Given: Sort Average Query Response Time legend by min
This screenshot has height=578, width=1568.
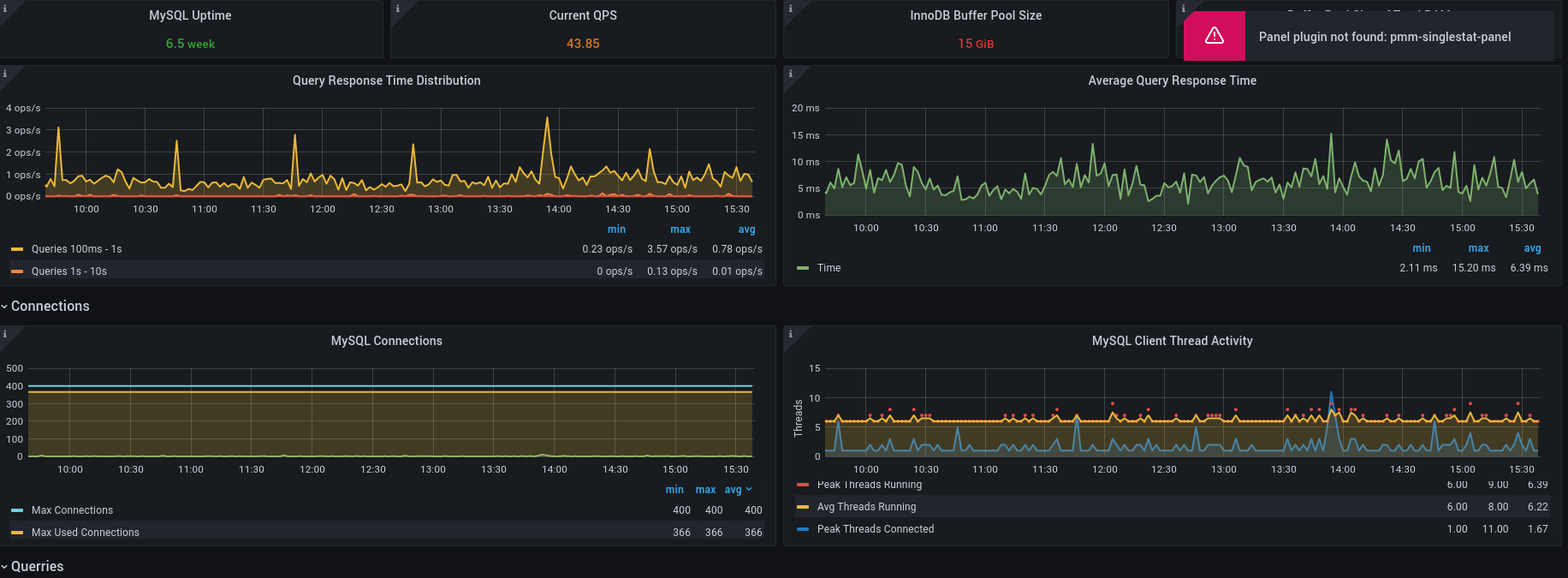Looking at the screenshot, I should coord(1421,248).
